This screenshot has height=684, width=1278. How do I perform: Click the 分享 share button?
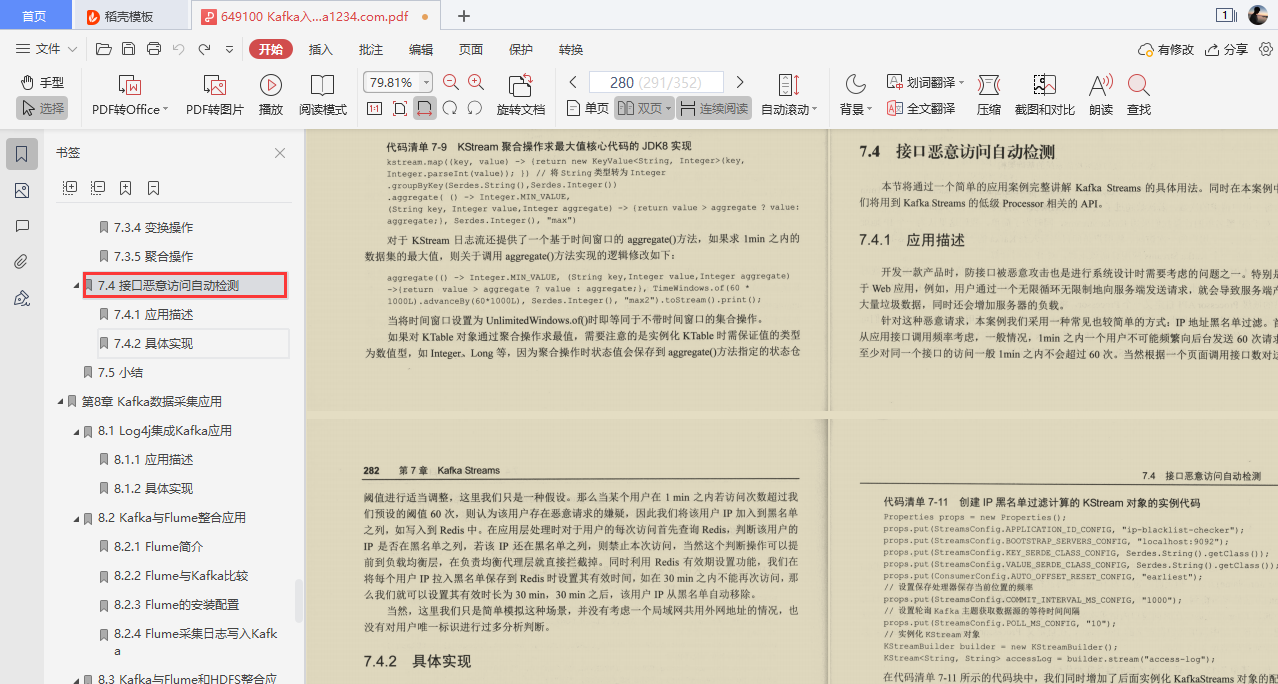tap(1230, 47)
